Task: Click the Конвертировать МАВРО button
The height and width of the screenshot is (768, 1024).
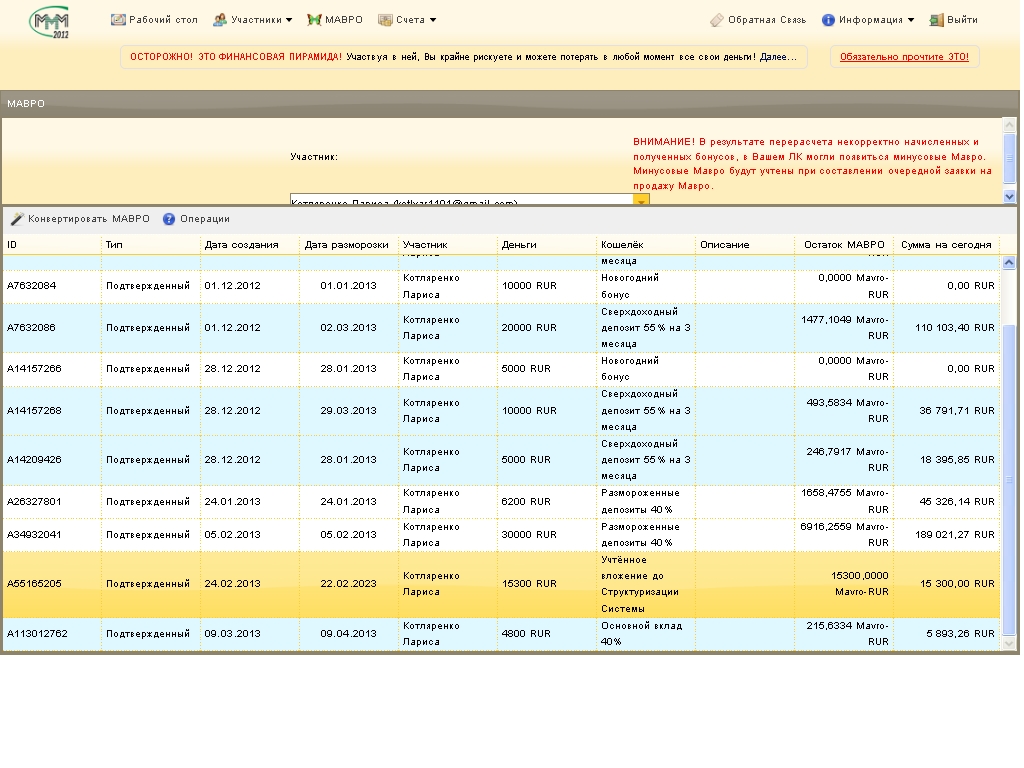Action: pos(80,219)
